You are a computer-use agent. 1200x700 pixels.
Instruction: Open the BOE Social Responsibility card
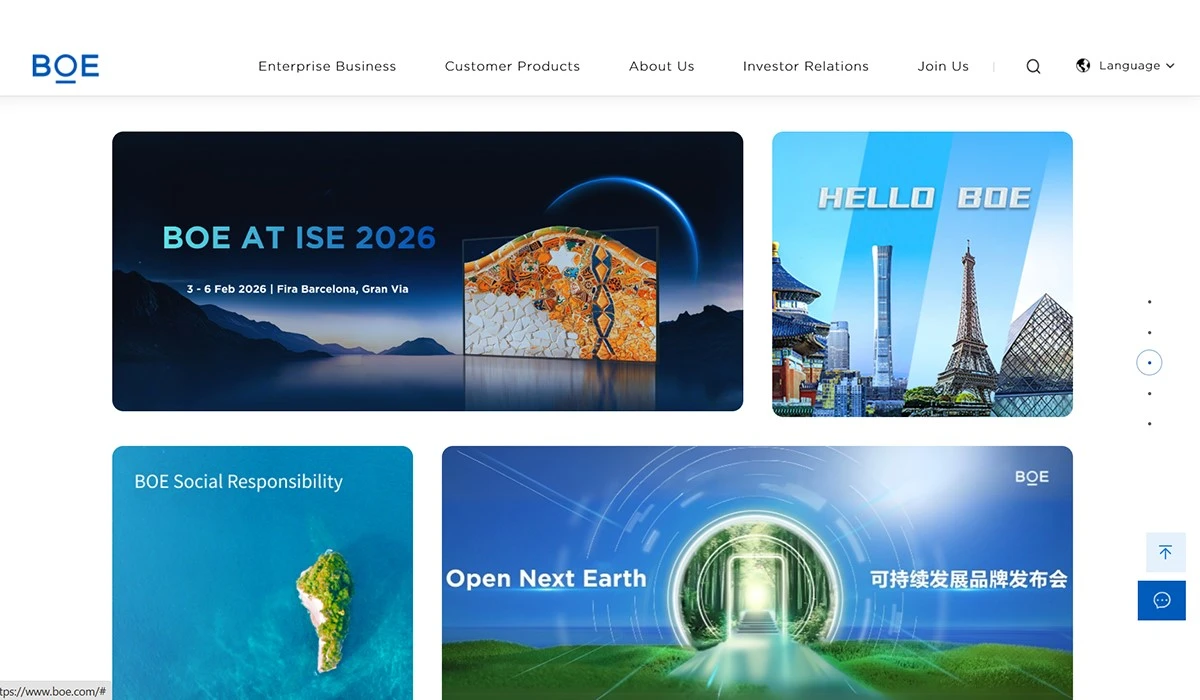tap(262, 573)
